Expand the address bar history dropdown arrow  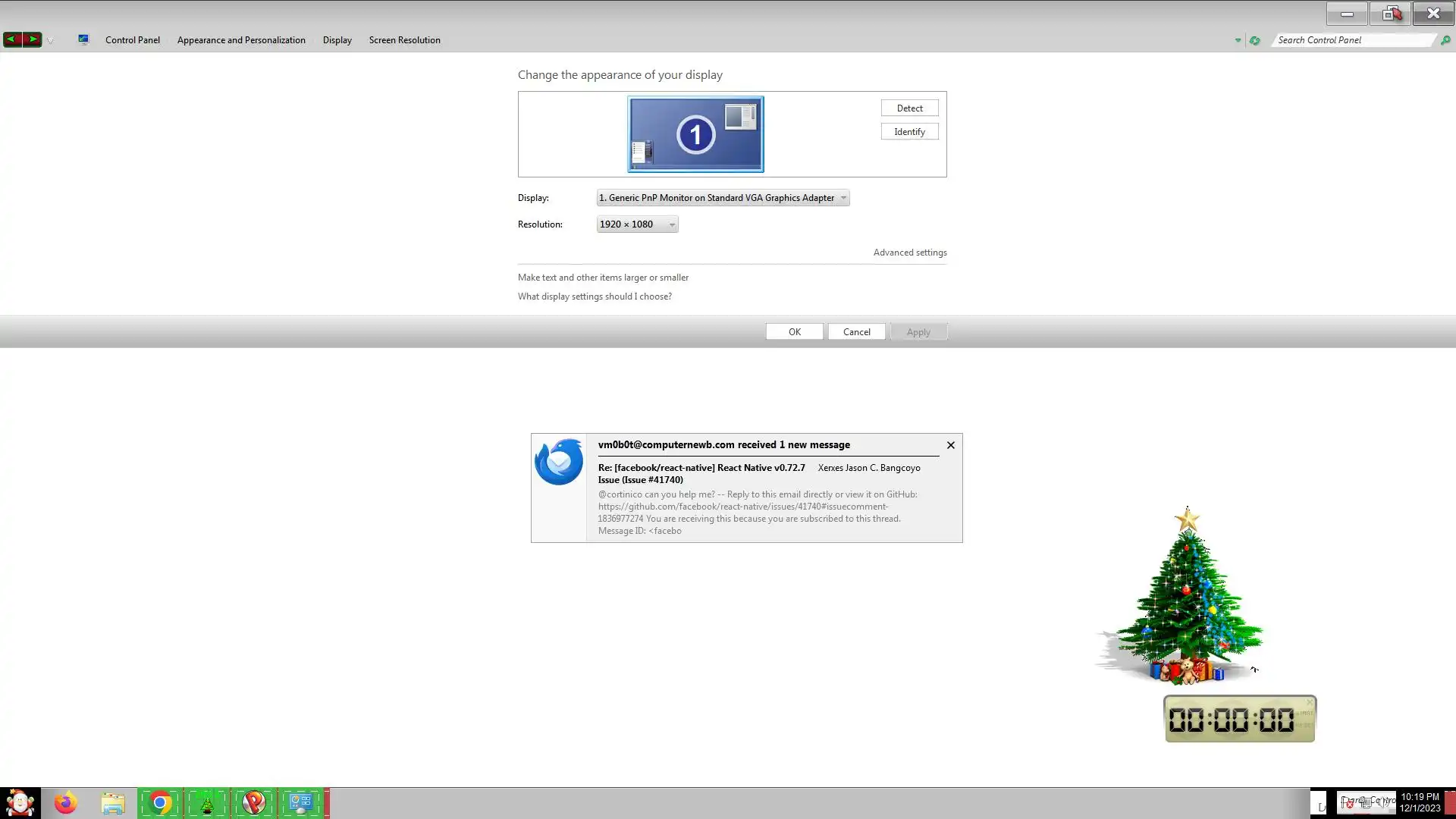1238,40
